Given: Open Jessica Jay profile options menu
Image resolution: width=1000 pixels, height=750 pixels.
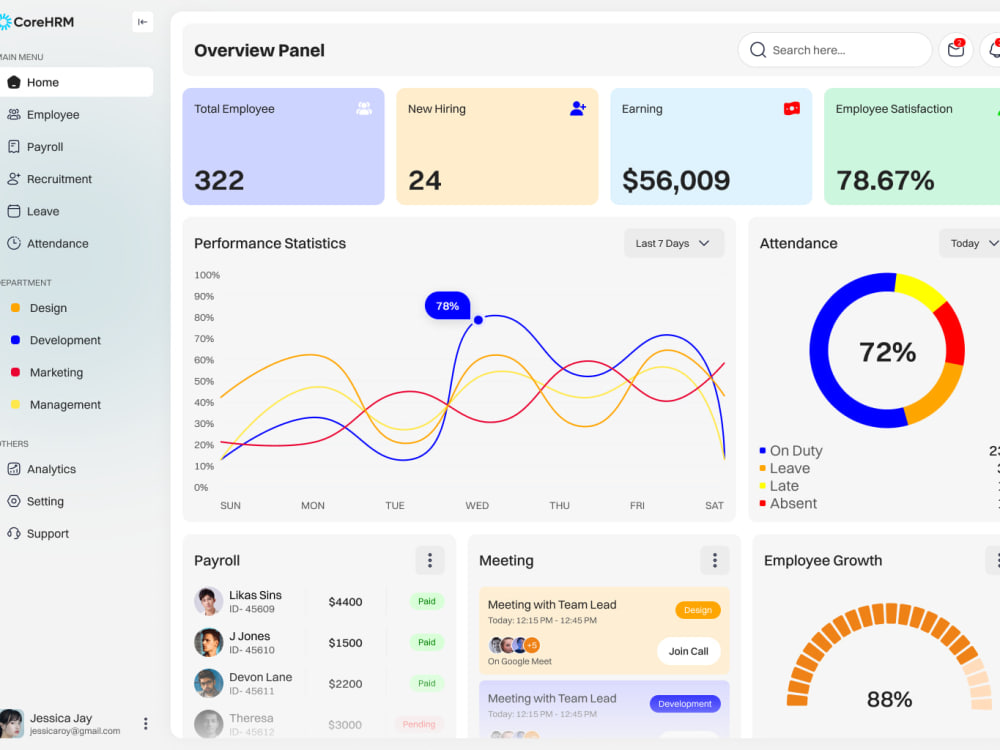Looking at the screenshot, I should (145, 723).
